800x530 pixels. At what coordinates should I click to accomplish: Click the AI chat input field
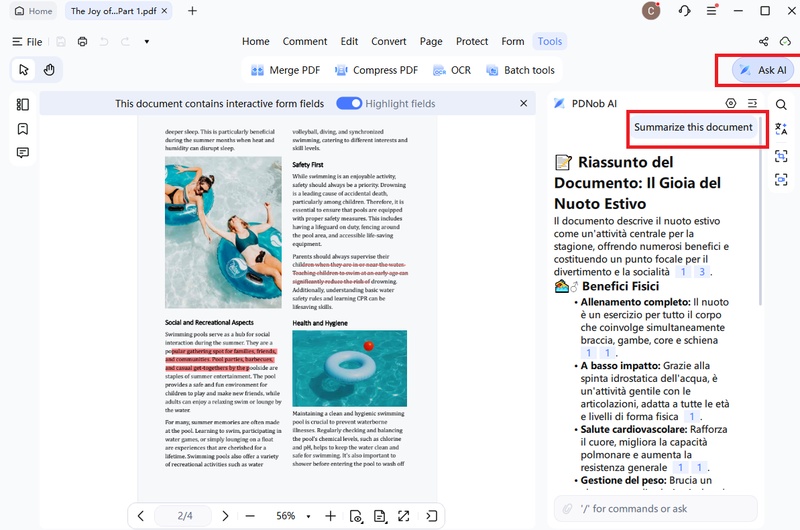(660, 509)
